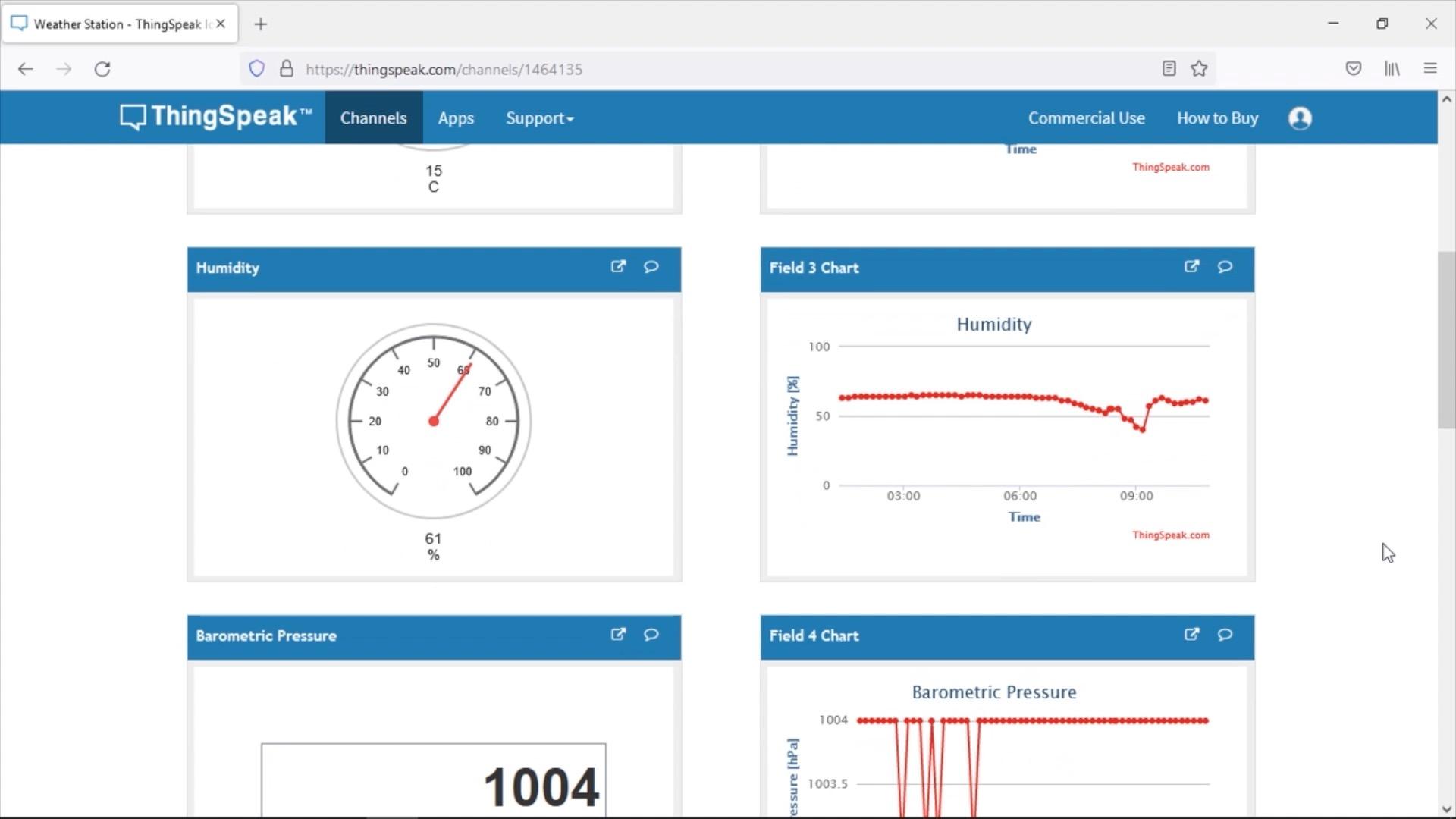
Task: Click the comment icon on Field 3 Chart
Action: point(1225,267)
